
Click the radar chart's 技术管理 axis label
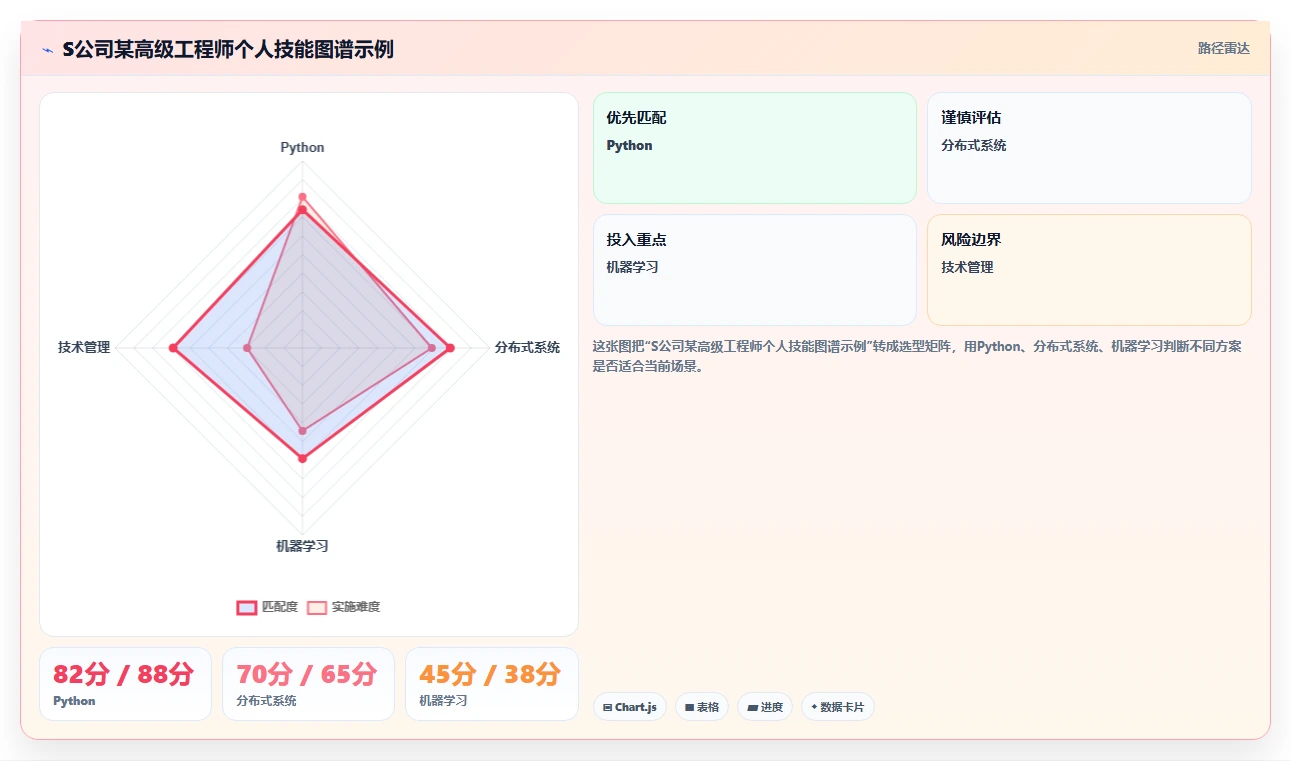point(84,347)
